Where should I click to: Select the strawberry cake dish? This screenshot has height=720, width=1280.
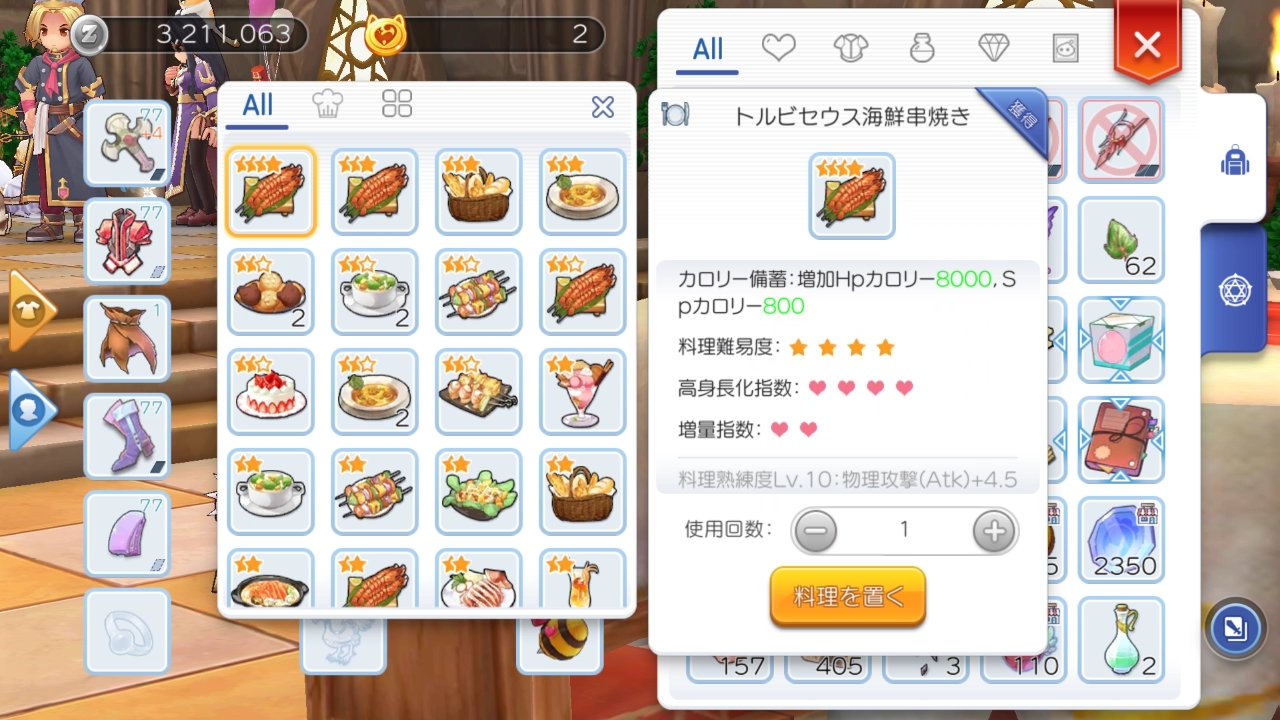pyautogui.click(x=271, y=391)
